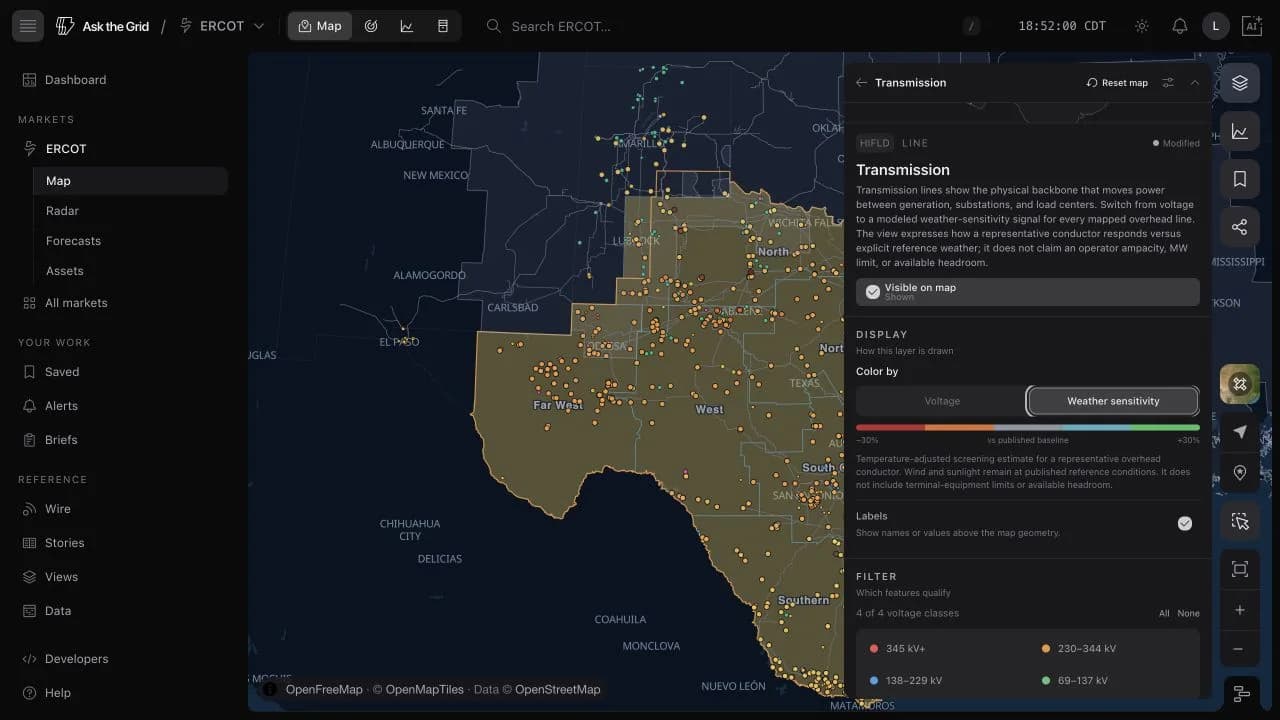Click the Ask the Grid logo
Screen dimensions: 1280x720
coord(103,26)
